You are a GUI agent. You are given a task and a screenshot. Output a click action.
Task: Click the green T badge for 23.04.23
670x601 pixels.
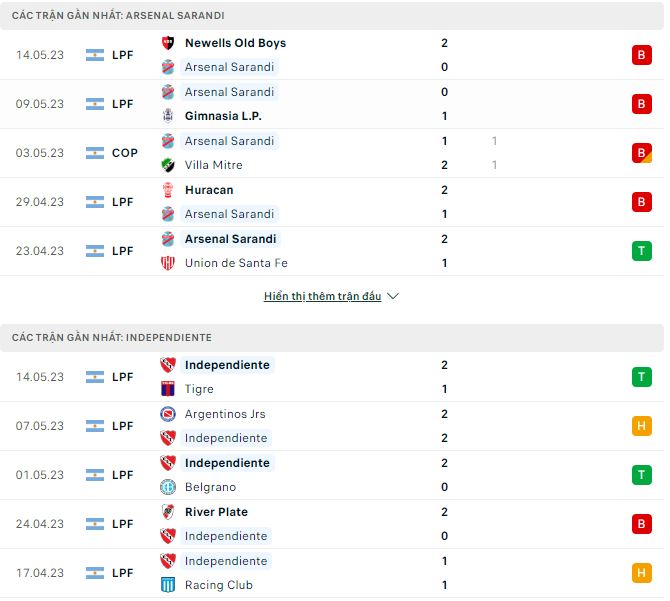tap(641, 251)
